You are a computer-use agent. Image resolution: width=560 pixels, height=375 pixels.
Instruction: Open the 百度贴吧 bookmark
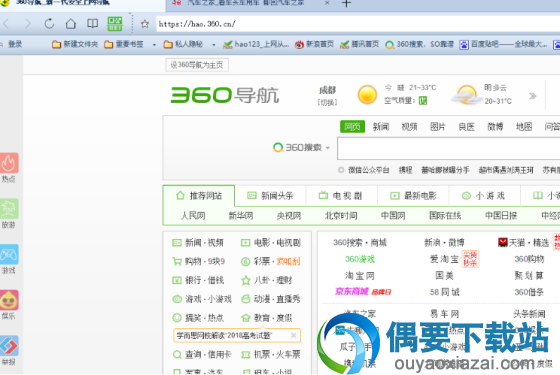click(x=503, y=44)
